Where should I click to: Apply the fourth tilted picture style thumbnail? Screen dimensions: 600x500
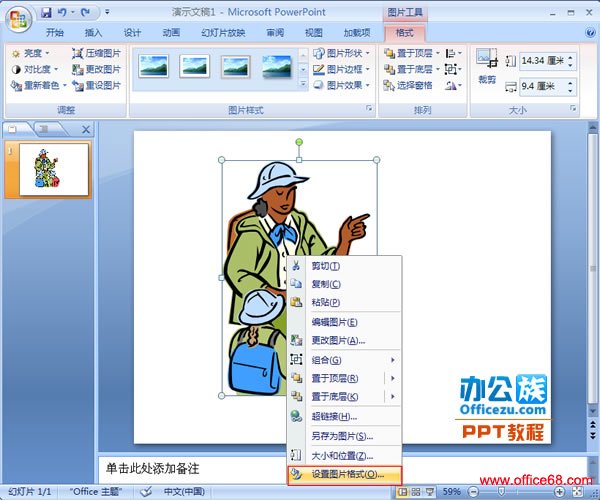277,67
